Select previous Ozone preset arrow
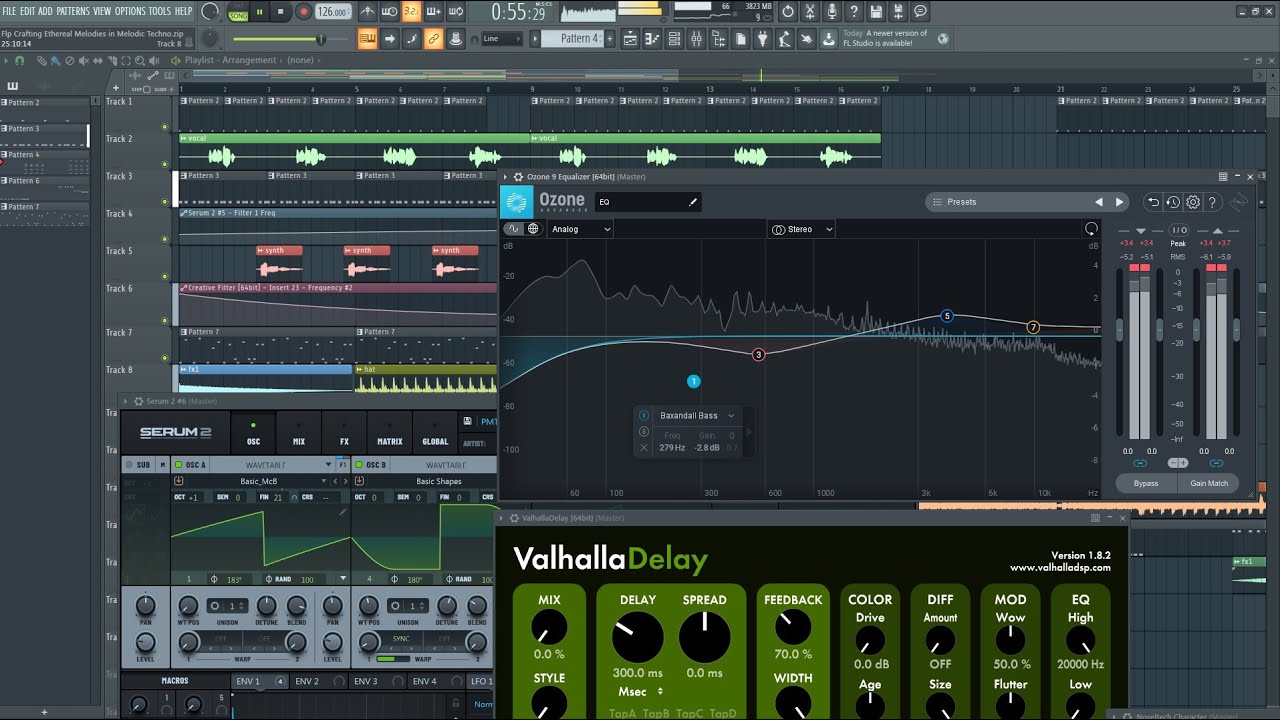 click(x=1099, y=202)
